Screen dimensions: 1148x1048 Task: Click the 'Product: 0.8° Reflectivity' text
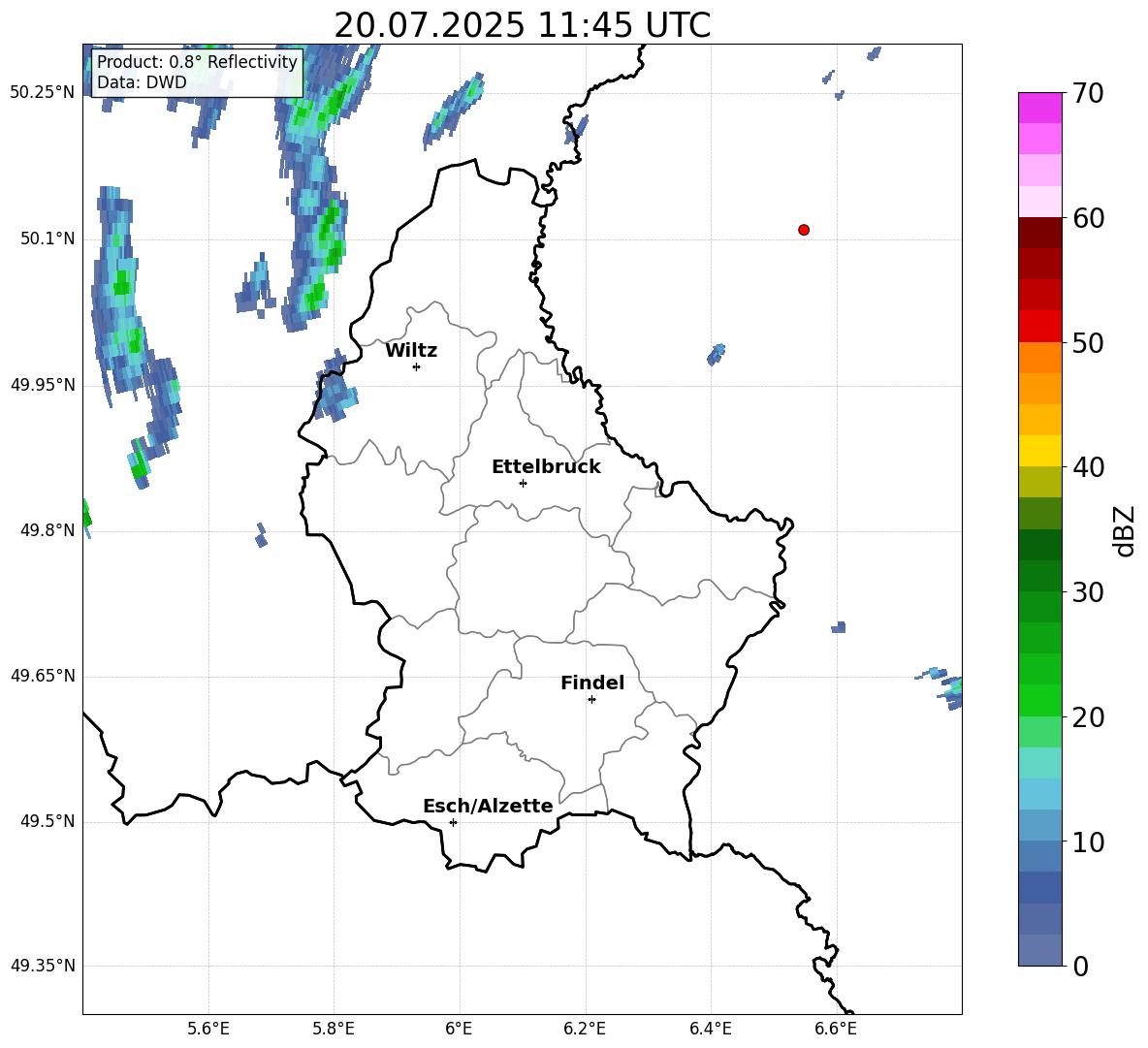(x=197, y=61)
